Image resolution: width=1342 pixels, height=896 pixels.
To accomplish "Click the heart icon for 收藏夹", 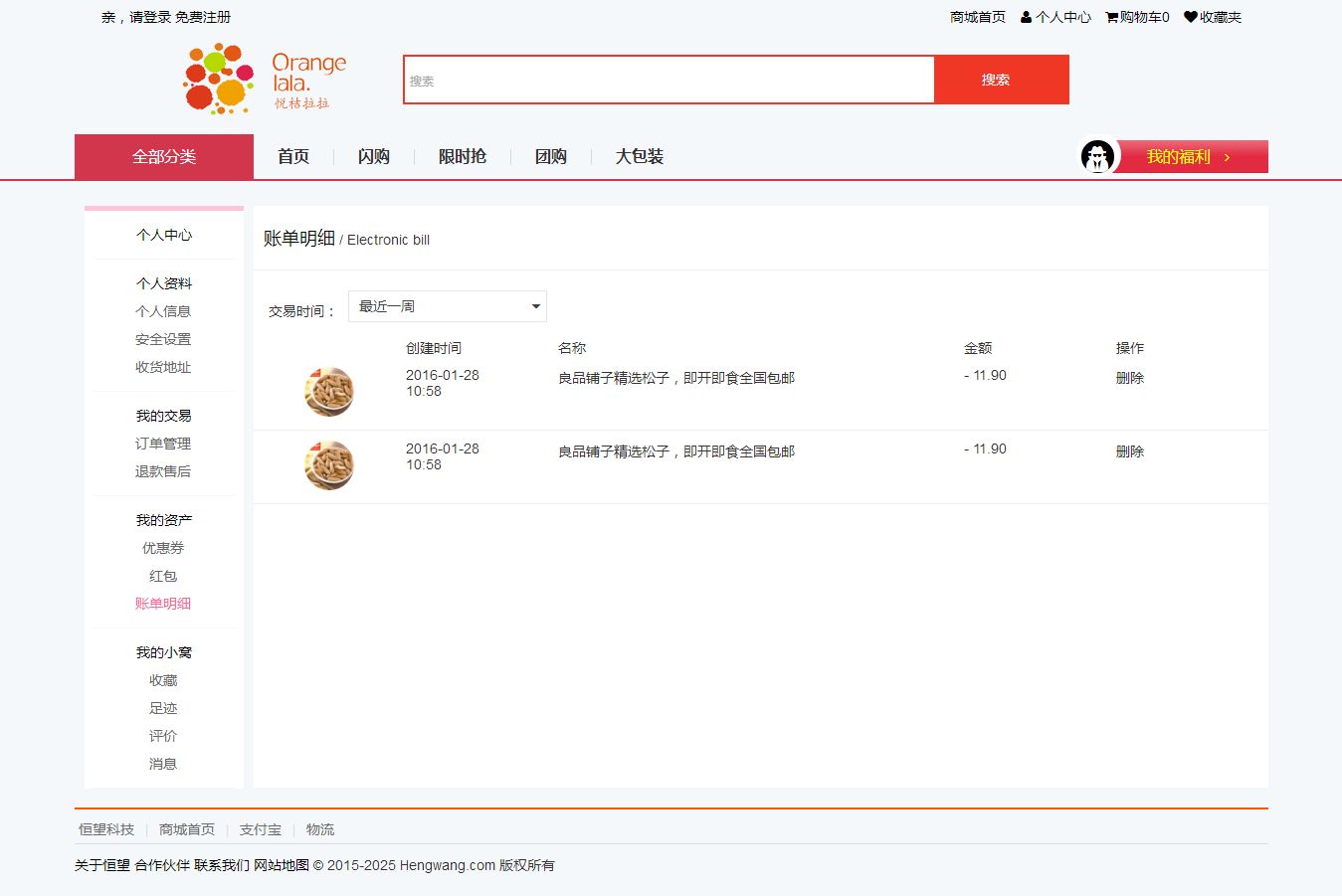I will click(1191, 17).
